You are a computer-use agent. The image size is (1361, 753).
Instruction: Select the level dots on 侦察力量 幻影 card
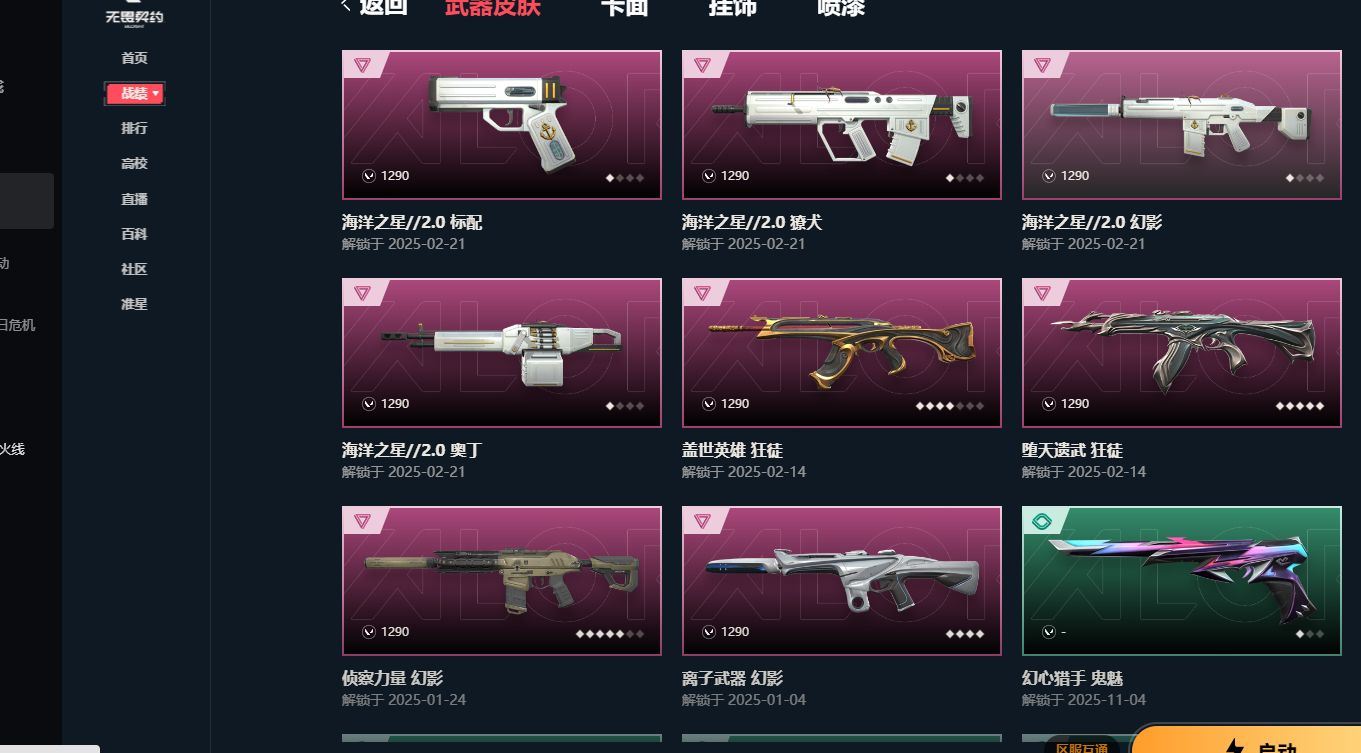point(610,634)
